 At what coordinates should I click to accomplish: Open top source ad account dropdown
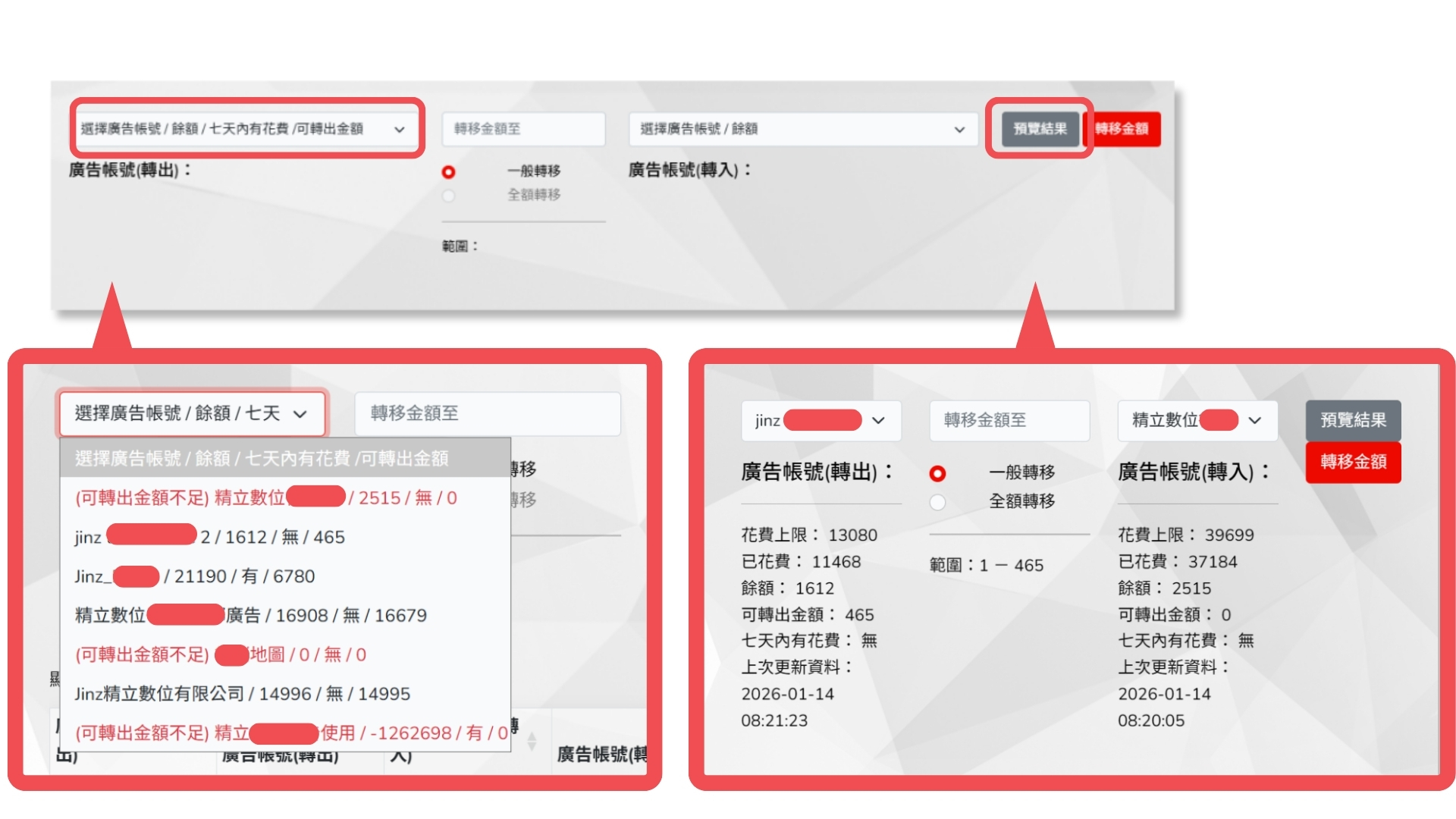click(244, 129)
